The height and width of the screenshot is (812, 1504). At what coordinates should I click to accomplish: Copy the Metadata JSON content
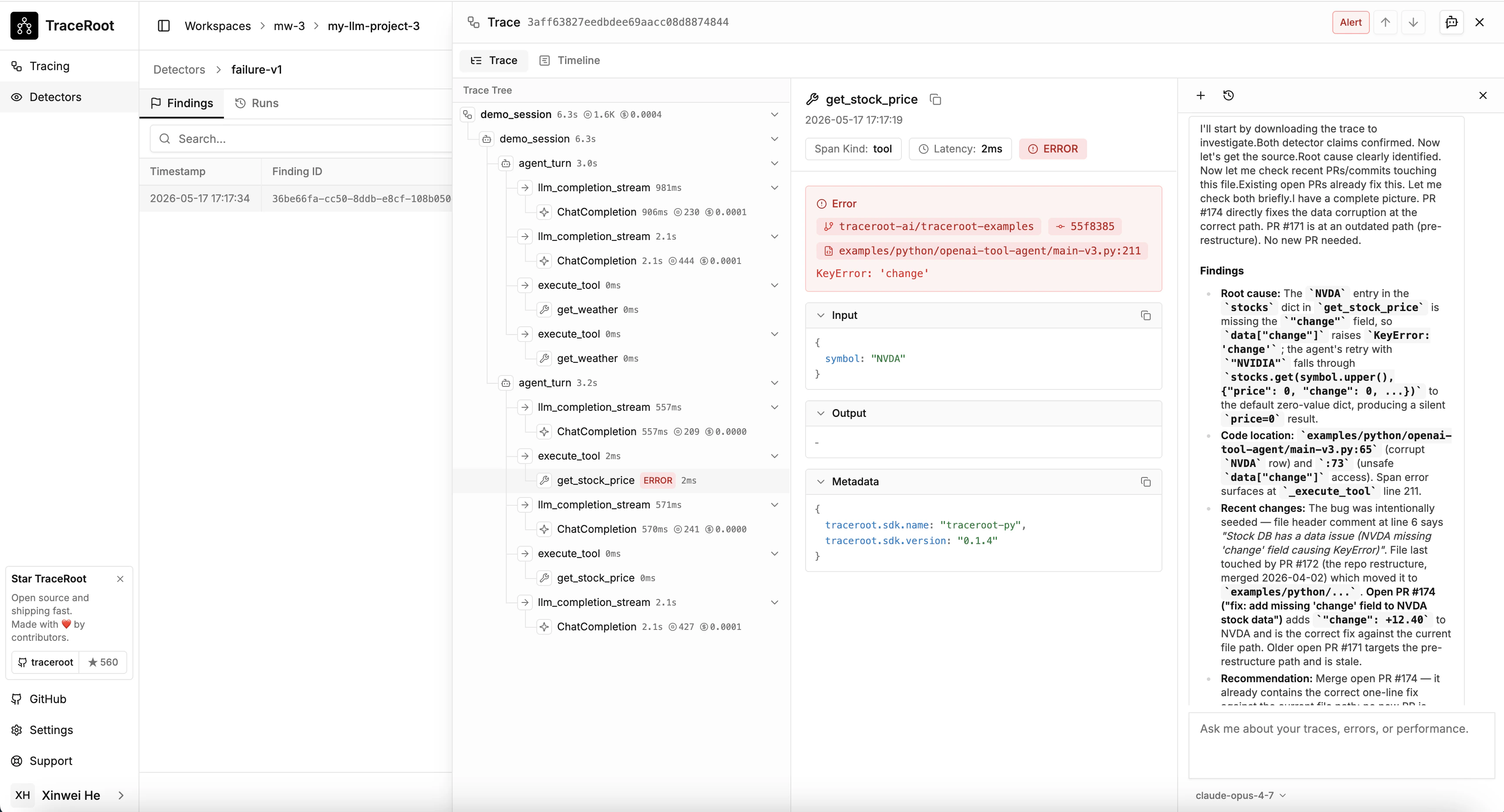click(1145, 482)
